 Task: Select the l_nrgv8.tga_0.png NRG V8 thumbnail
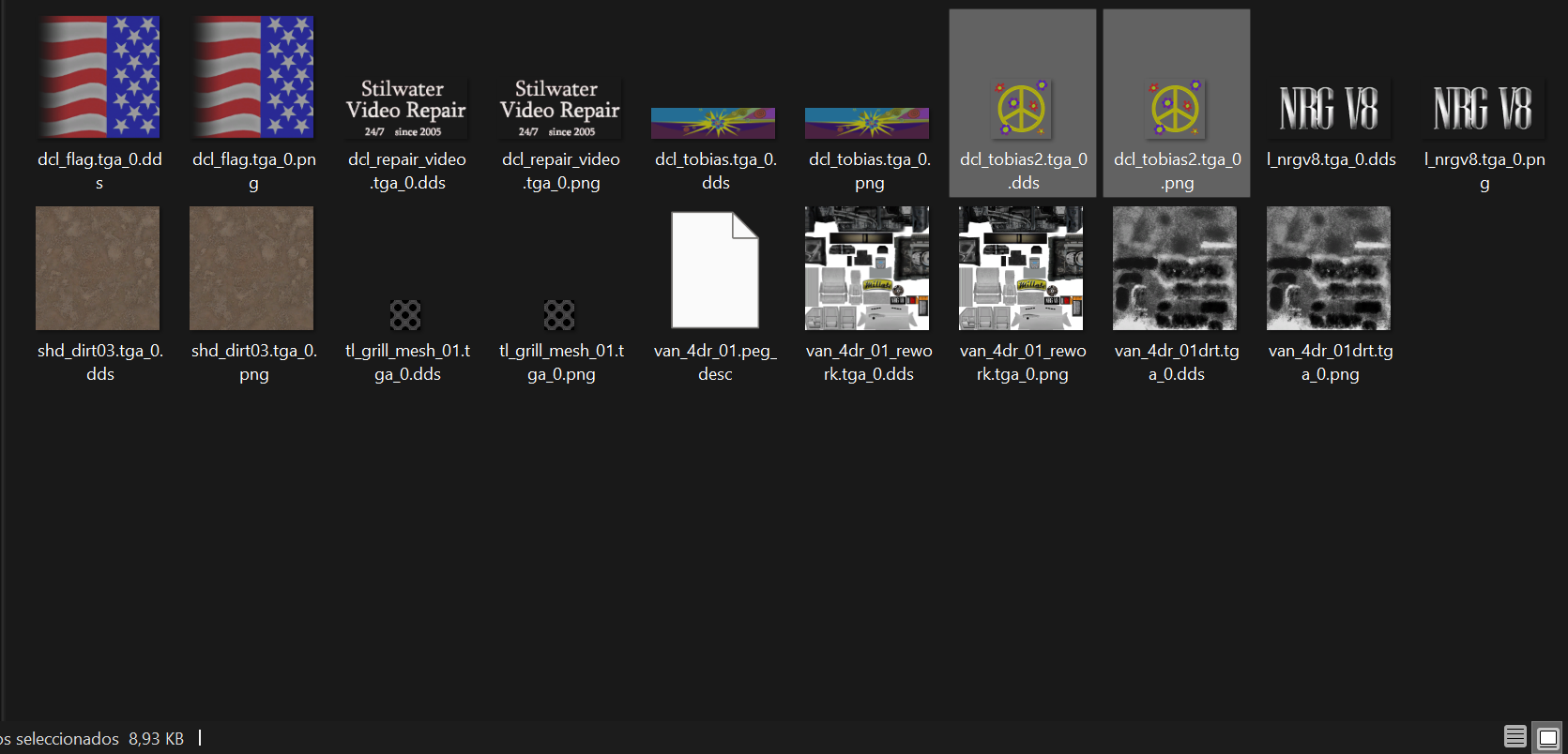1483,109
